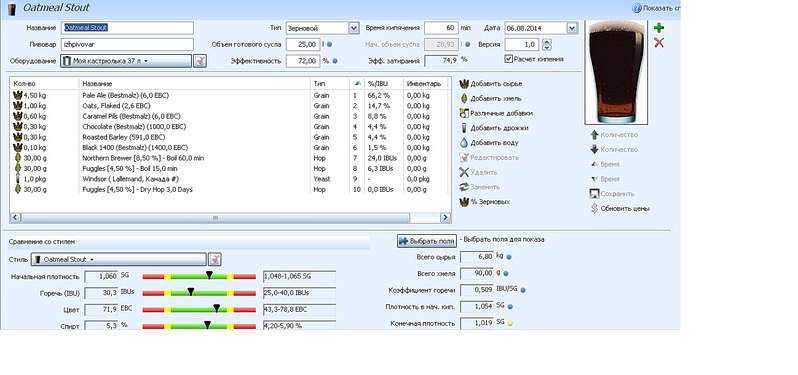Click the Выбрать поля button
798x375 pixels.
pyautogui.click(x=426, y=241)
